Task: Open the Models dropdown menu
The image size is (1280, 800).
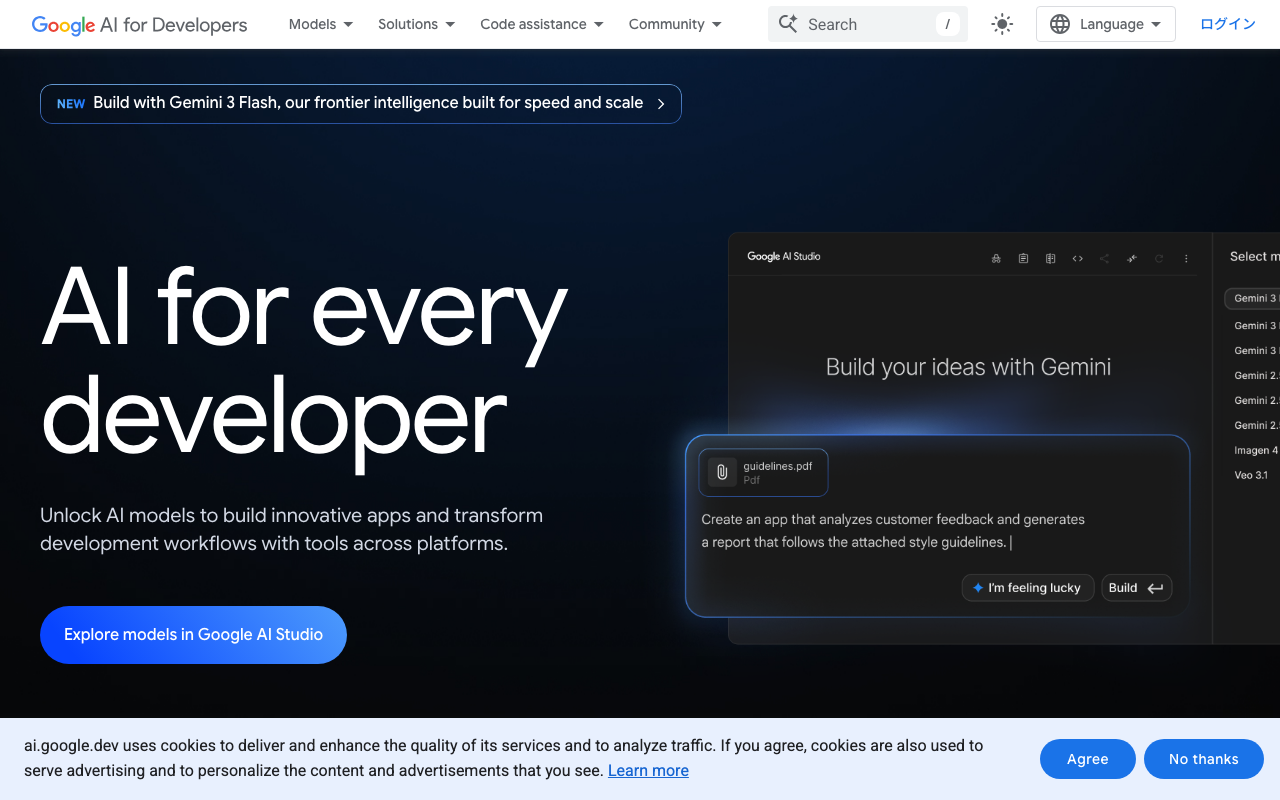Action: [320, 24]
